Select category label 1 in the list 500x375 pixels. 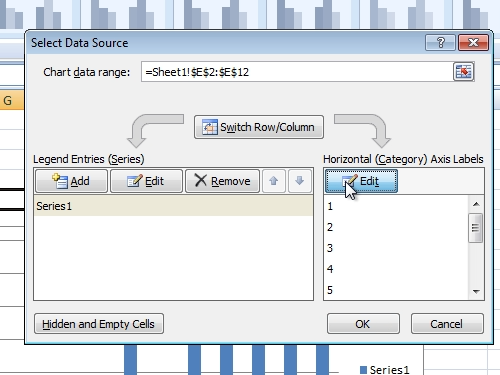click(396, 206)
